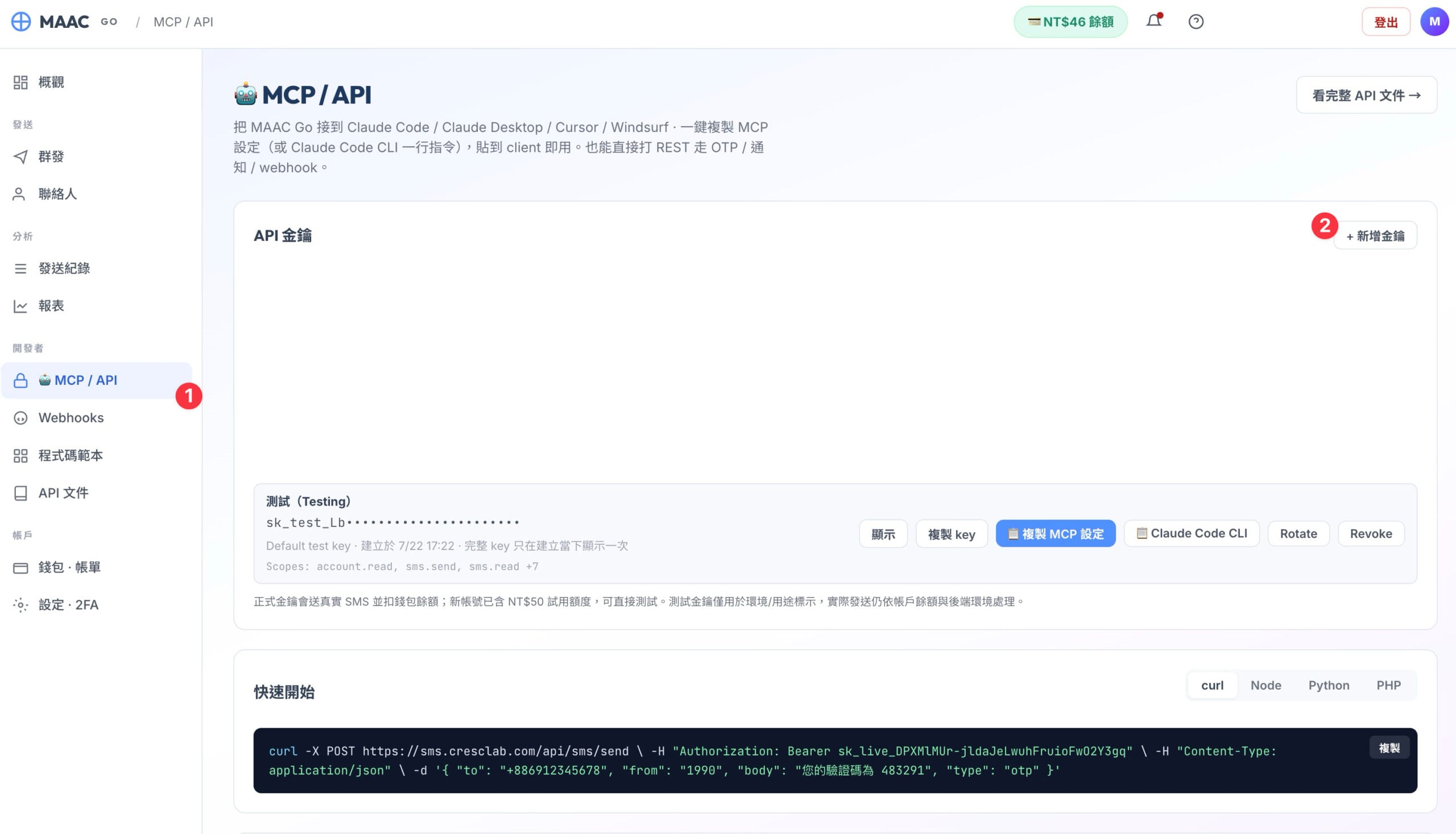Click clipboard icon on 複製 MCP 設定

coord(1013,534)
